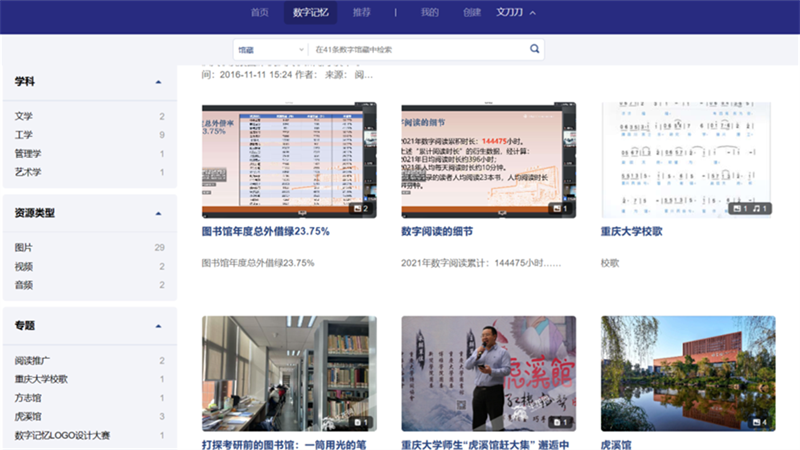Screen dimensions: 800x450
Task: Click media count badge on 重庆大学校歌 thumbnail
Action: tap(749, 208)
